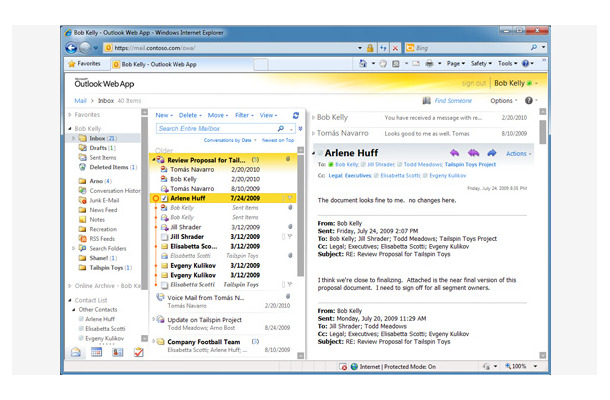Image resolution: width=610 pixels, height=400 pixels.
Task: Click the zoom level 100% control
Action: tap(521, 366)
